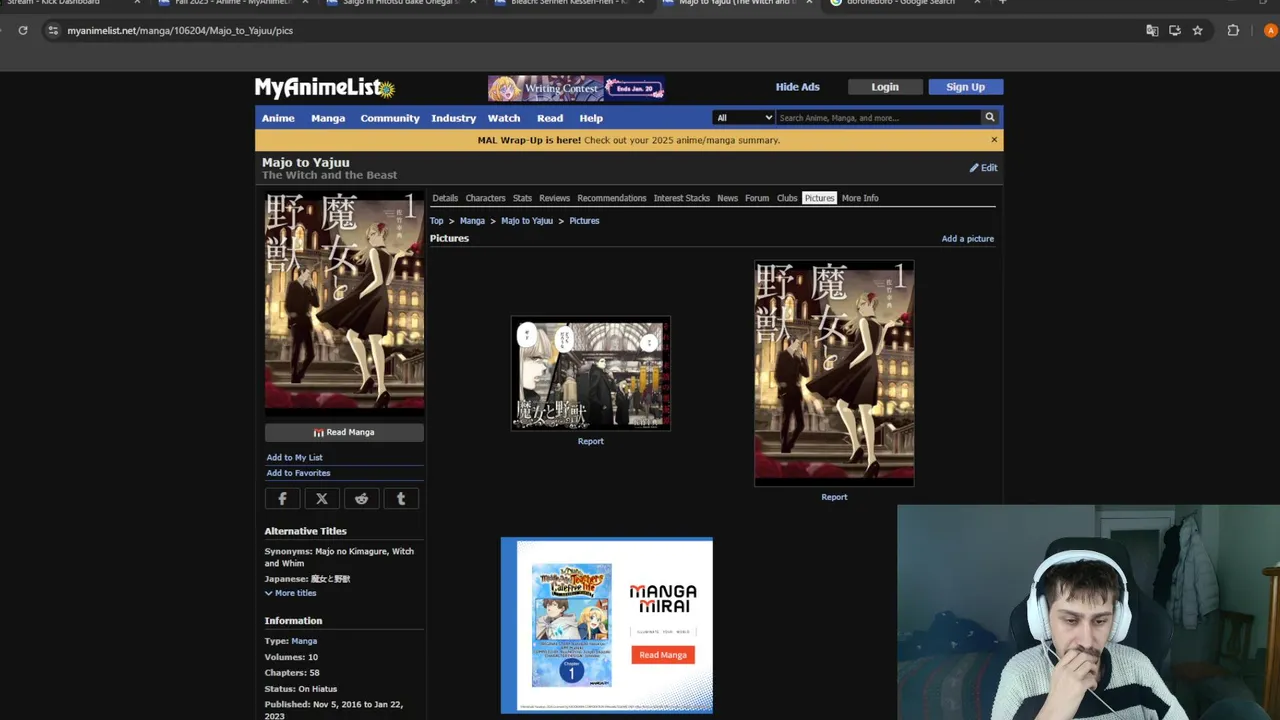
Task: Click the Majo to Yajuu breadcrumb link
Action: click(x=527, y=221)
